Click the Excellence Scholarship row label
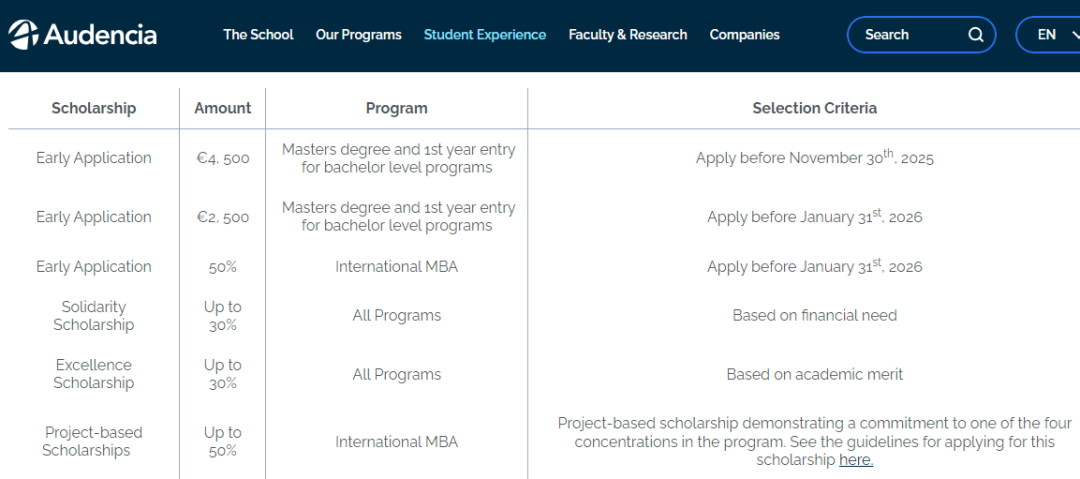This screenshot has height=479, width=1080. click(x=94, y=374)
